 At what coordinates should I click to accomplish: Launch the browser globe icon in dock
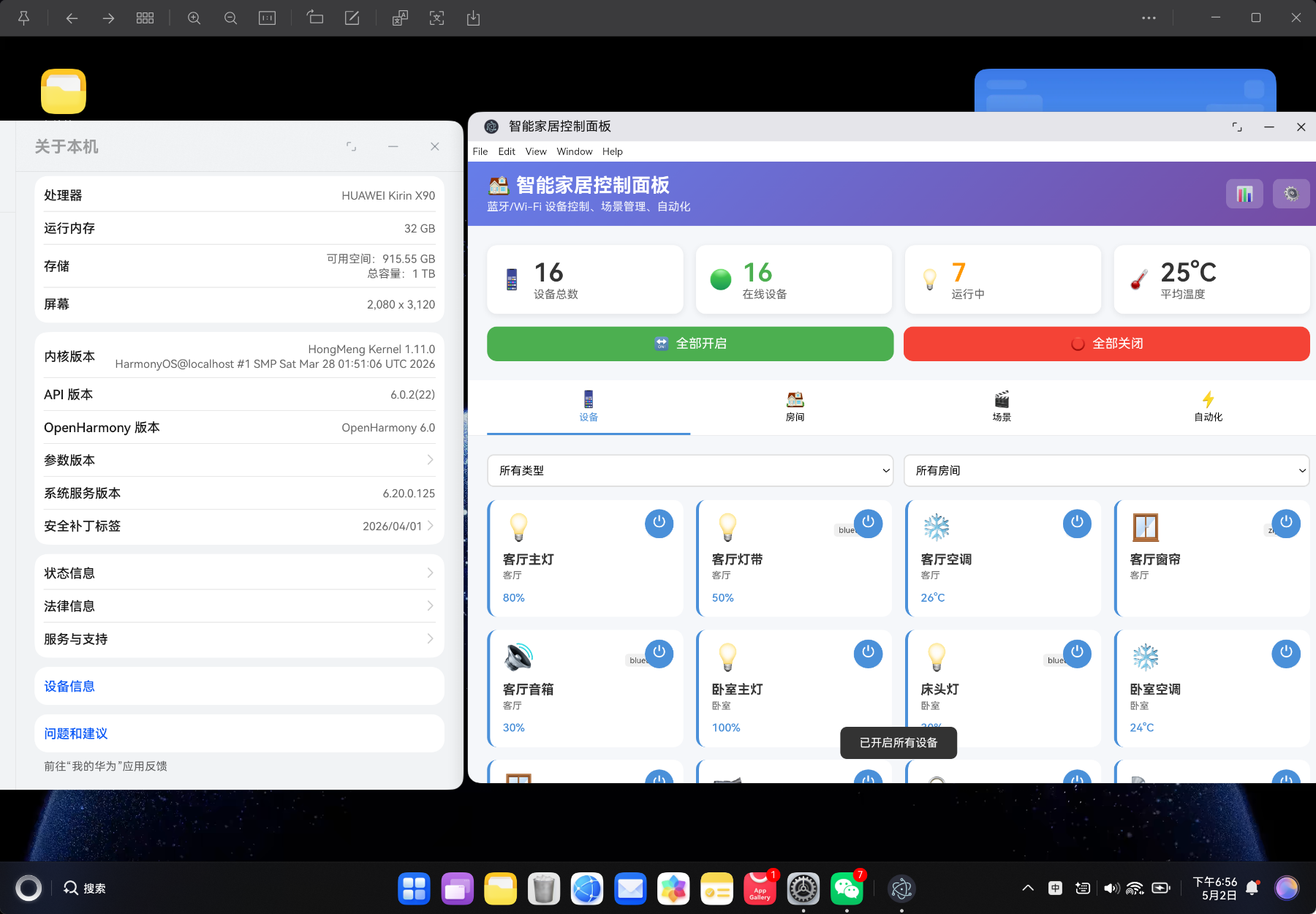tap(587, 888)
